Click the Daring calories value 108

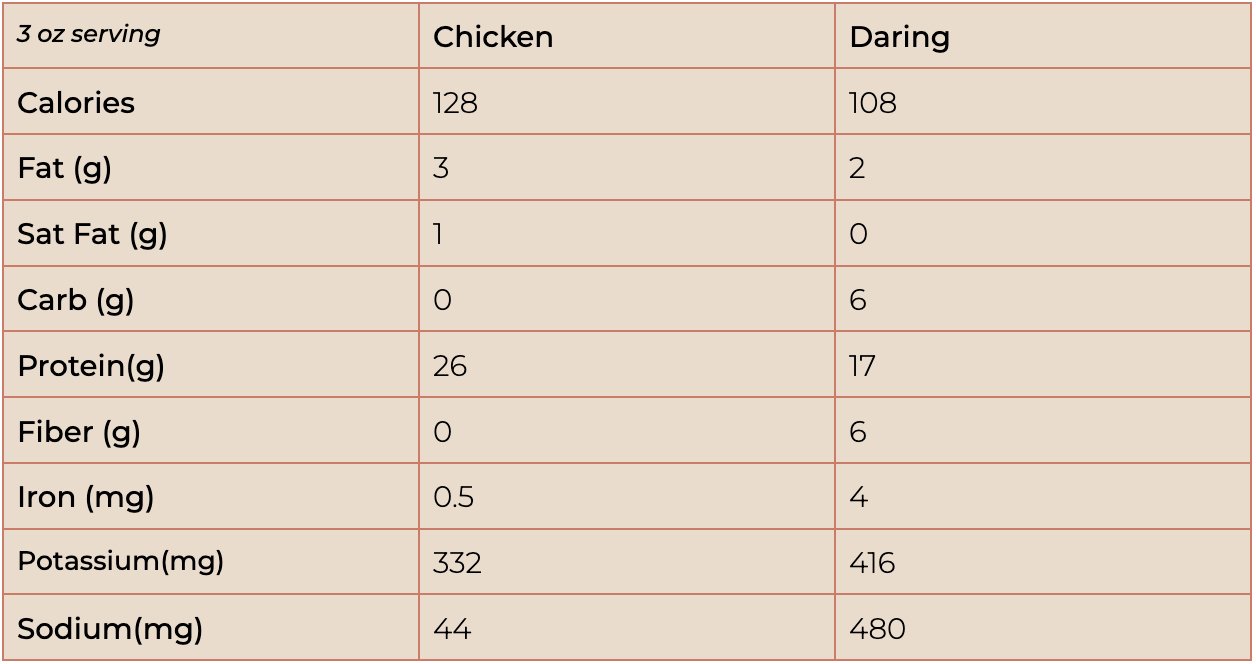click(873, 103)
